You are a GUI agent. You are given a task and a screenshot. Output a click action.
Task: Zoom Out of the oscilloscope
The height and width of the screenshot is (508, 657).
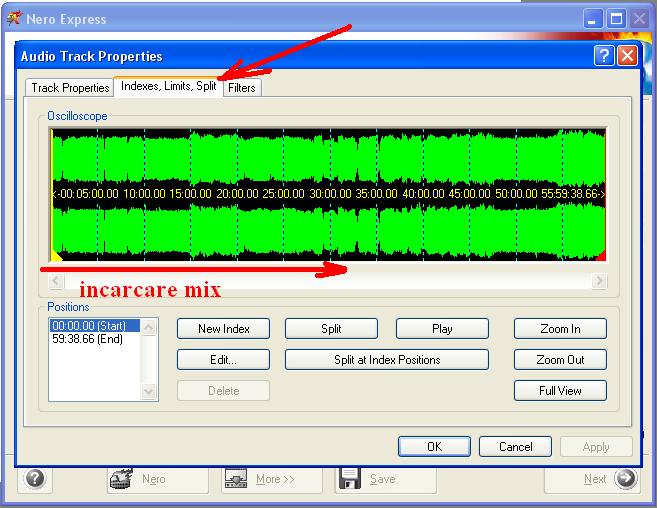coord(560,360)
